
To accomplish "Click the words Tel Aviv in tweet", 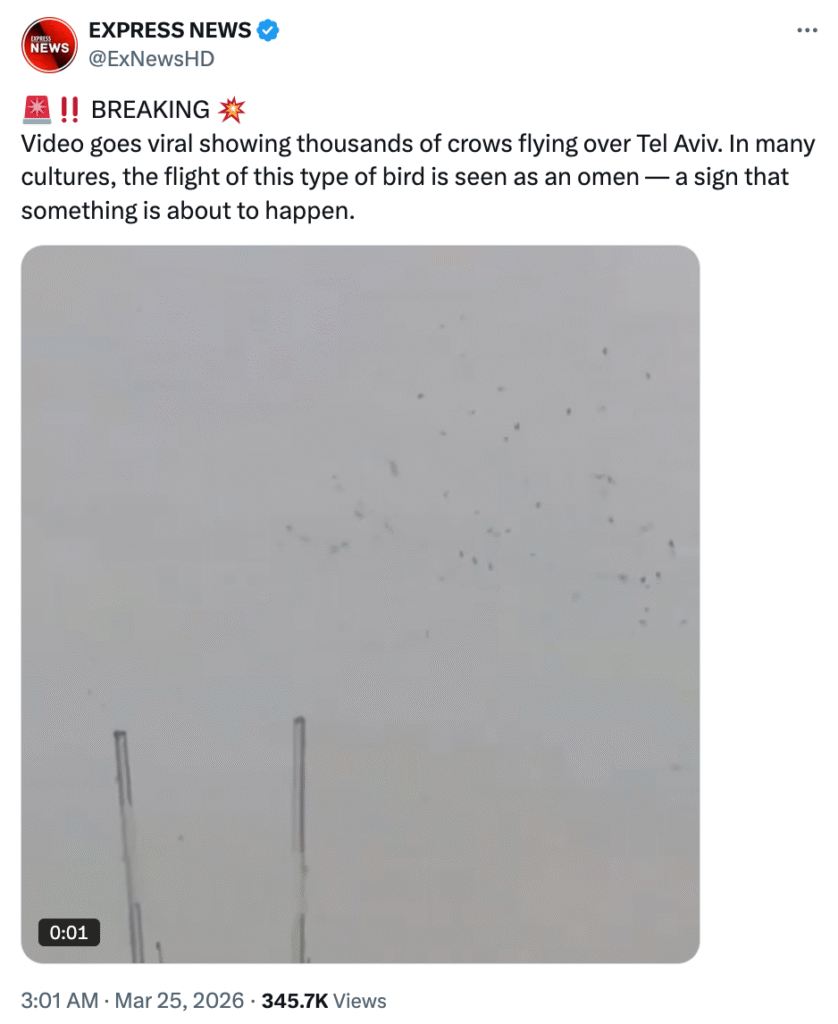I will tap(679, 144).
